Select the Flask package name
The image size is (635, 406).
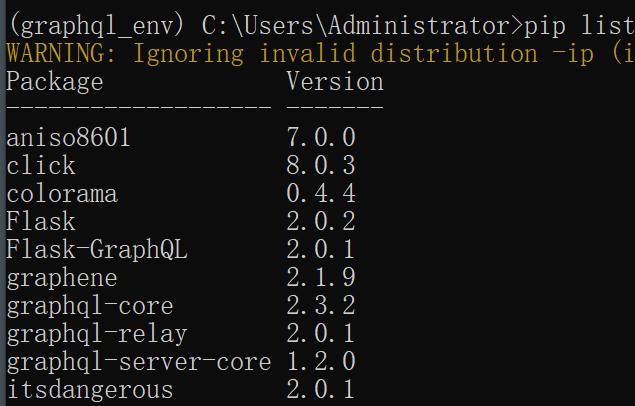pyautogui.click(x=41, y=221)
